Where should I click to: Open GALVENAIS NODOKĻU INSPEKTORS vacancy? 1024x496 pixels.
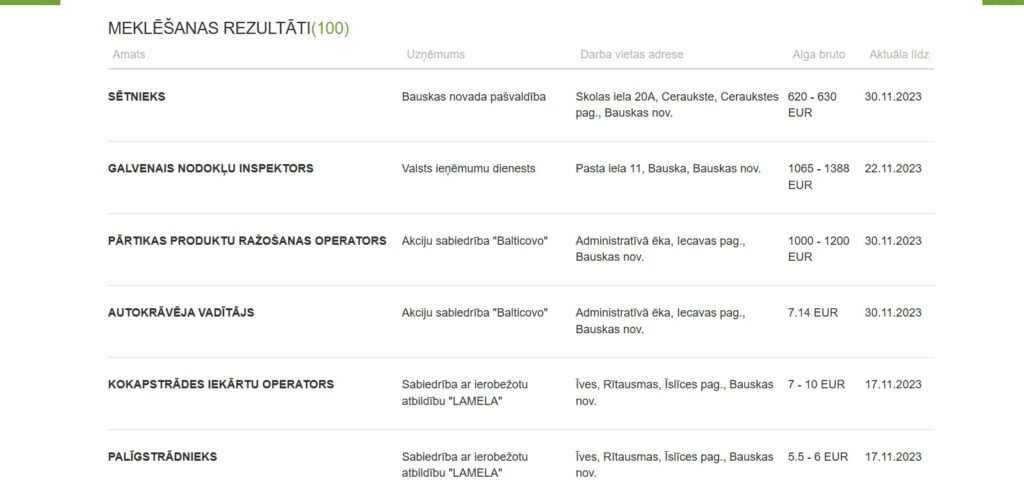(x=210, y=169)
